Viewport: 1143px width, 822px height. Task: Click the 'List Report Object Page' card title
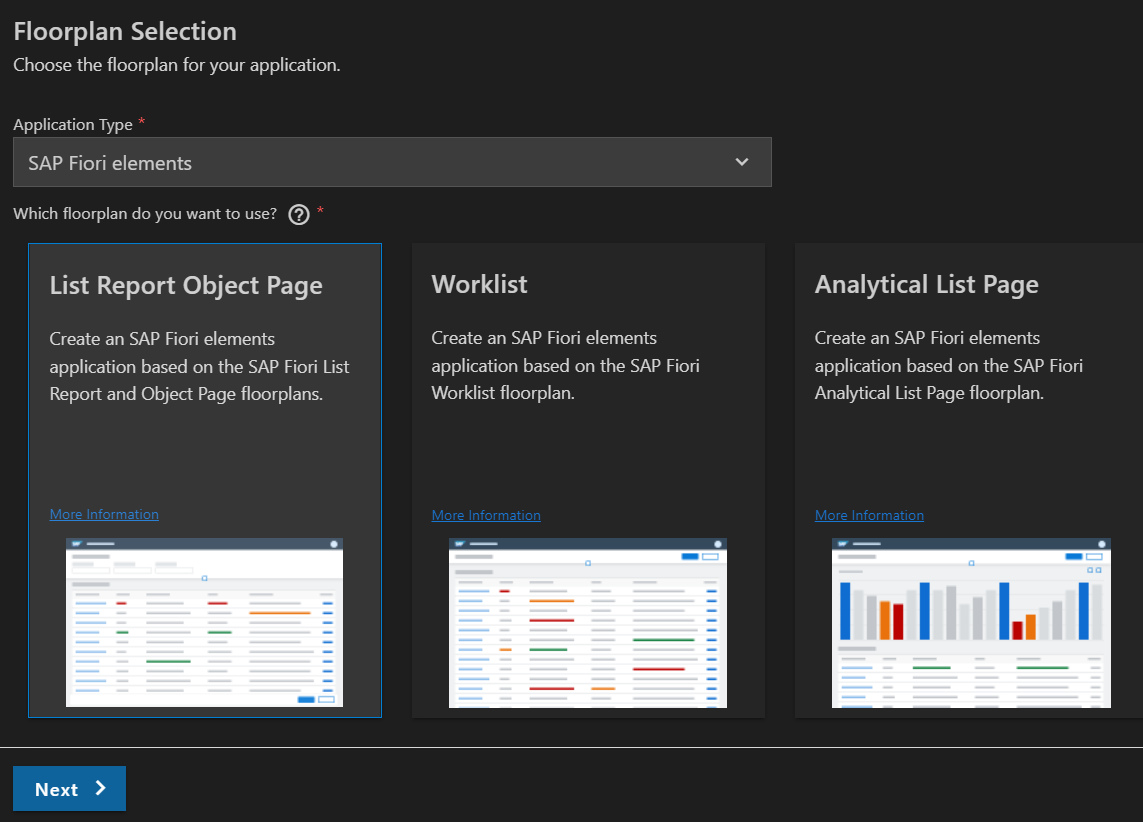pyautogui.click(x=186, y=286)
